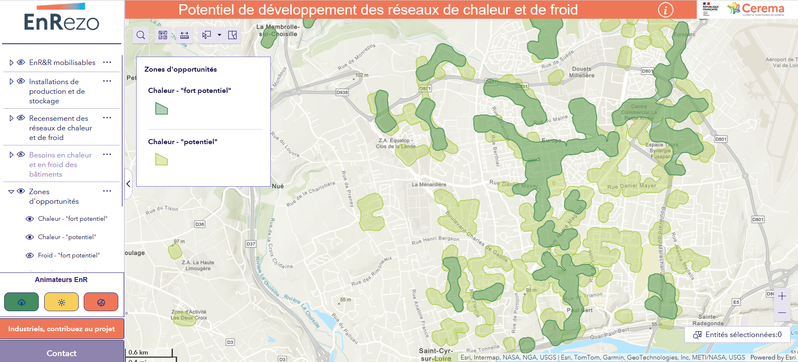Click the Animateurs EnR heading
The width and height of the screenshot is (798, 362).
click(x=61, y=280)
